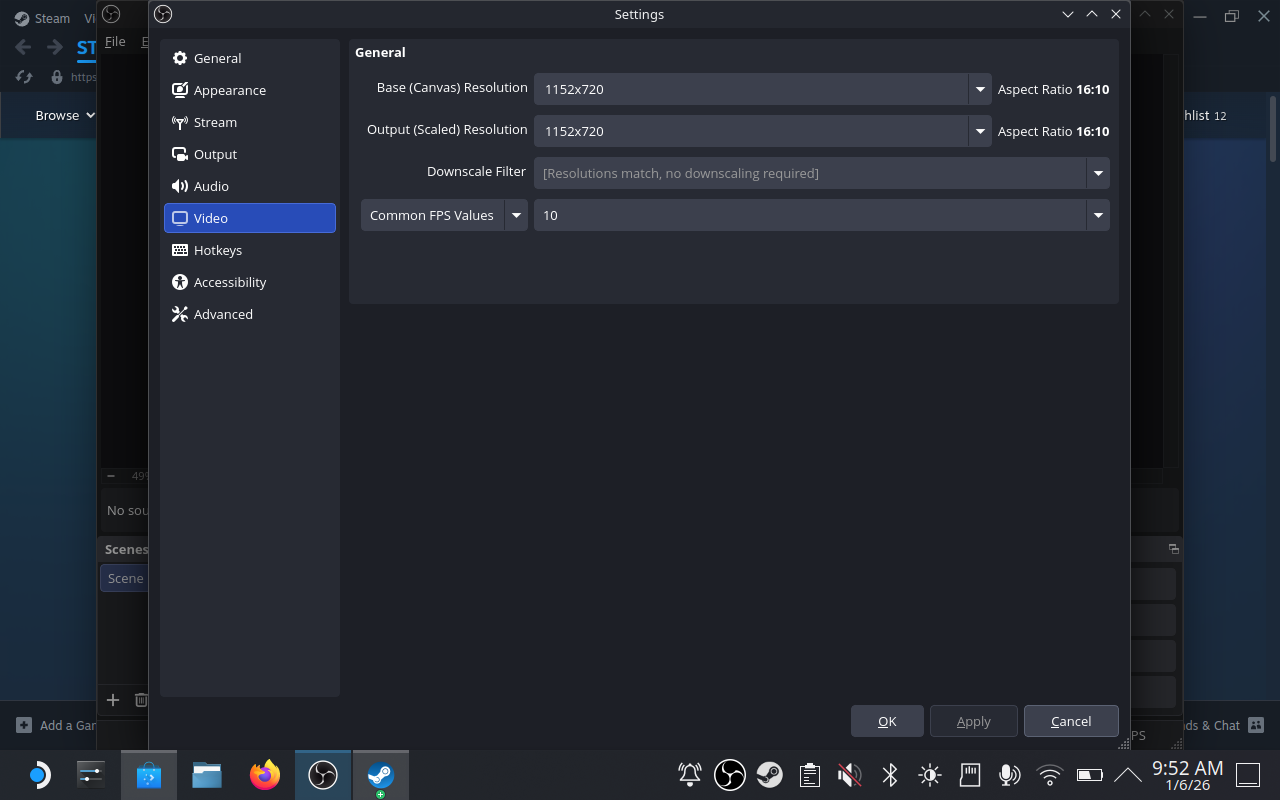Expand the Browse menu in Steam
This screenshot has height=800, width=1280.
(x=62, y=115)
